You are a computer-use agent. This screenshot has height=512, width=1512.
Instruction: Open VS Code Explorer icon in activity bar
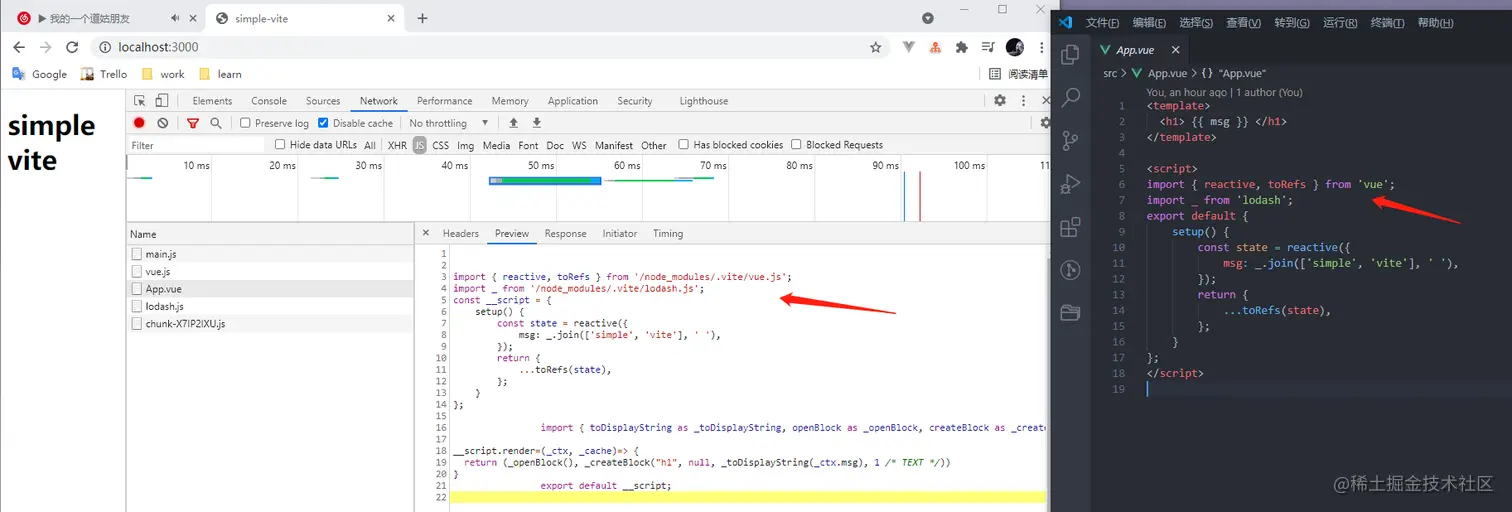tap(1070, 54)
